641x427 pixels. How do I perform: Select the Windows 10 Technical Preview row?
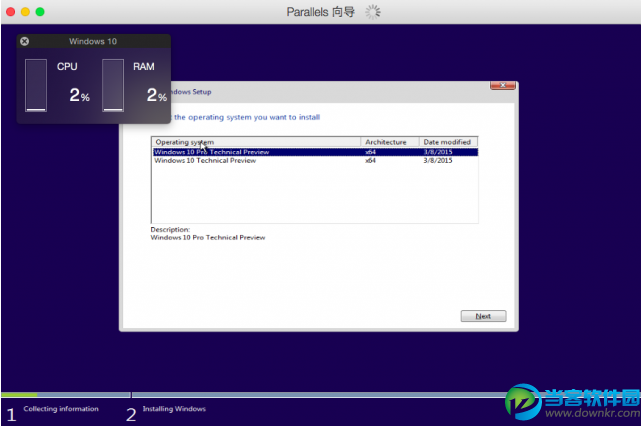pyautogui.click(x=315, y=161)
